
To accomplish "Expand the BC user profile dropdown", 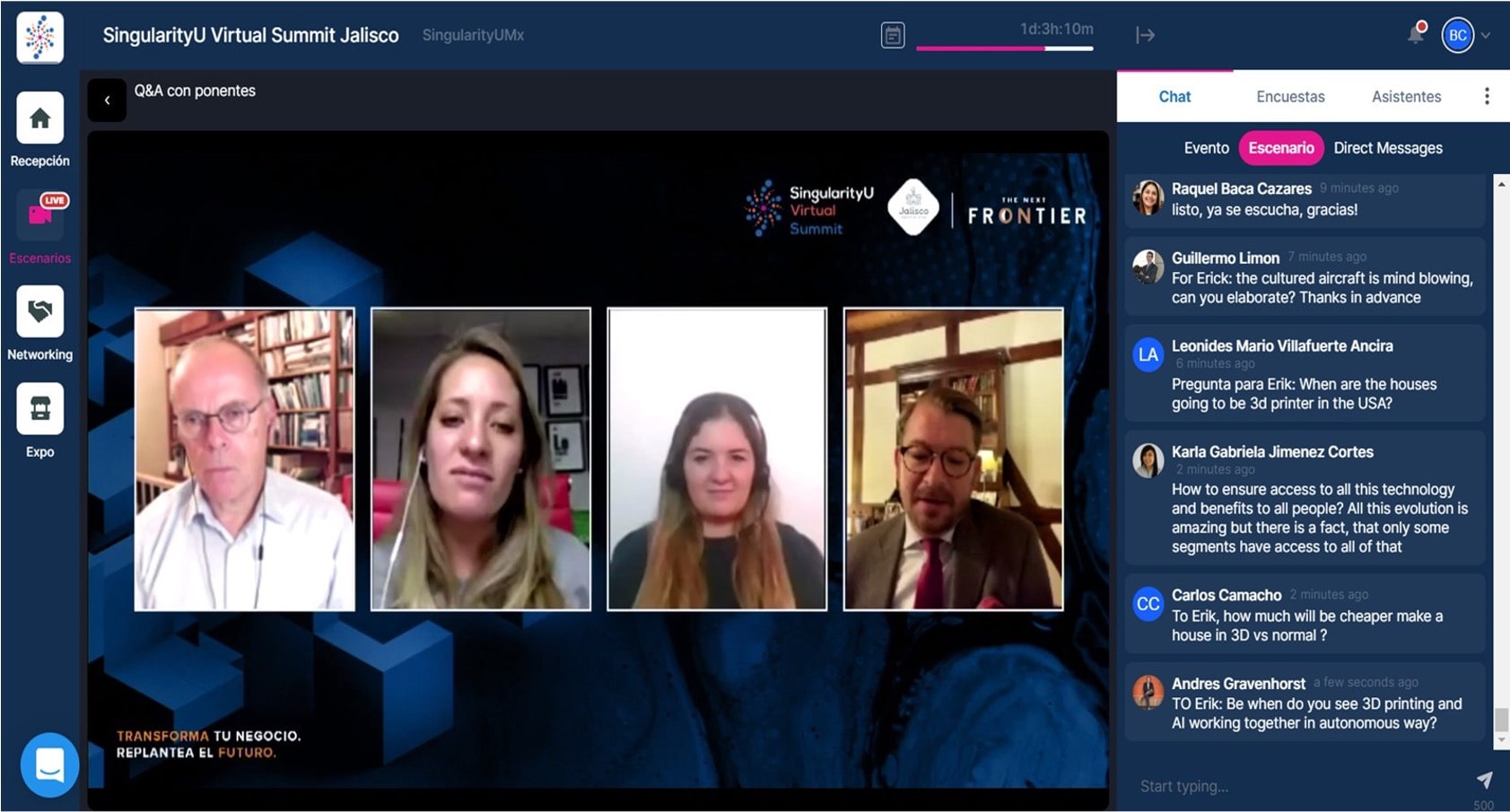I will point(1486,36).
